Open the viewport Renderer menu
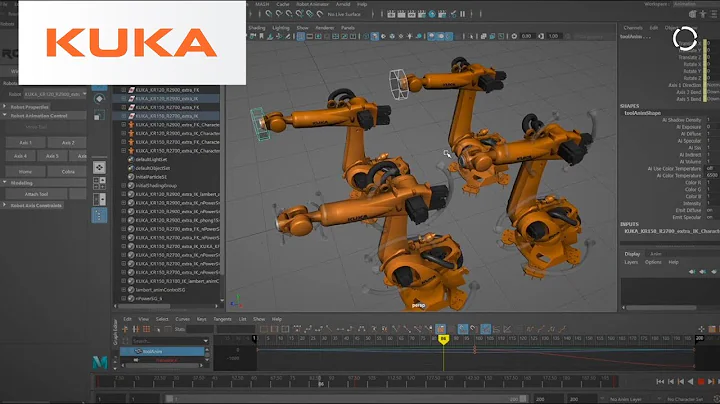Viewport: 720px width, 404px height. pyautogui.click(x=325, y=28)
